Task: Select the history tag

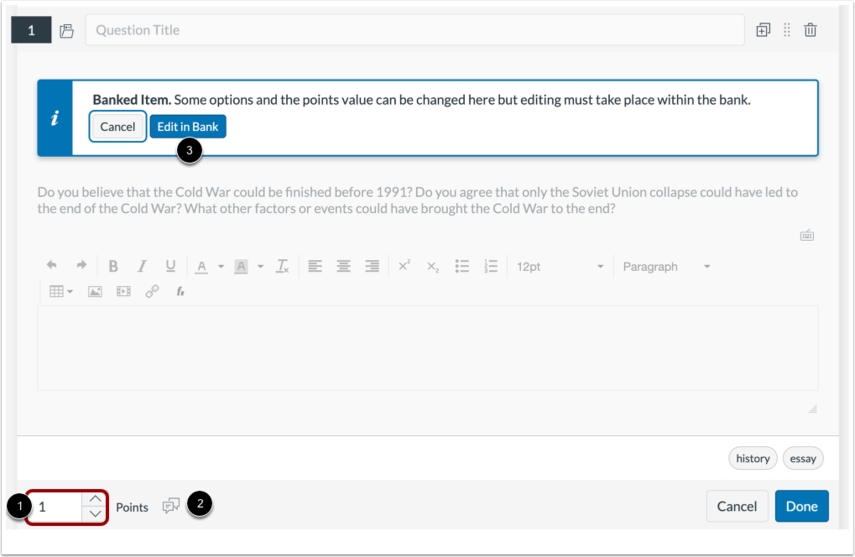Action: click(752, 459)
